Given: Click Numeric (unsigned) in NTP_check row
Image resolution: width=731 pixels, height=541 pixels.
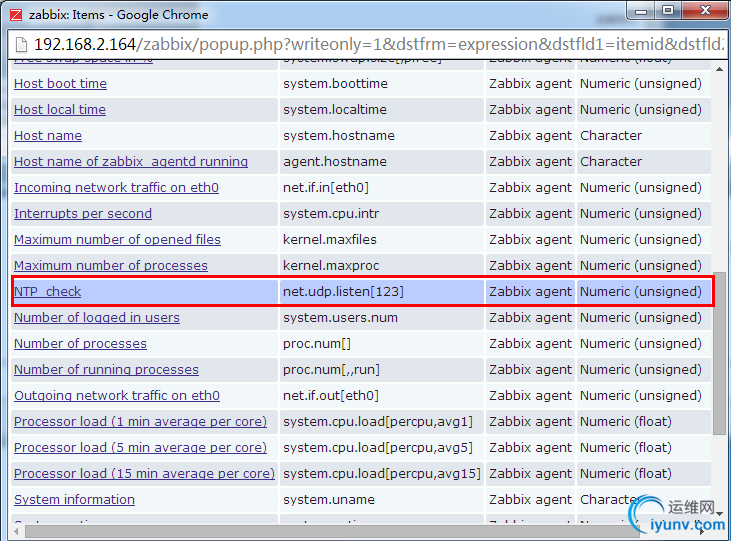Looking at the screenshot, I should (x=641, y=291).
